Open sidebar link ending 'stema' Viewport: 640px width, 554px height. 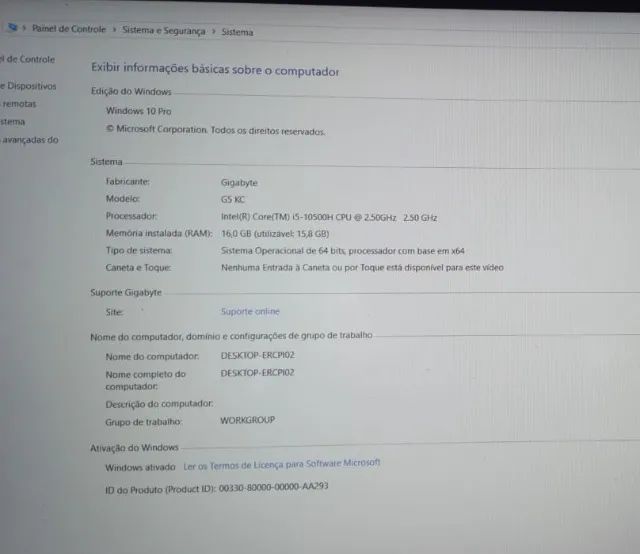(13, 122)
